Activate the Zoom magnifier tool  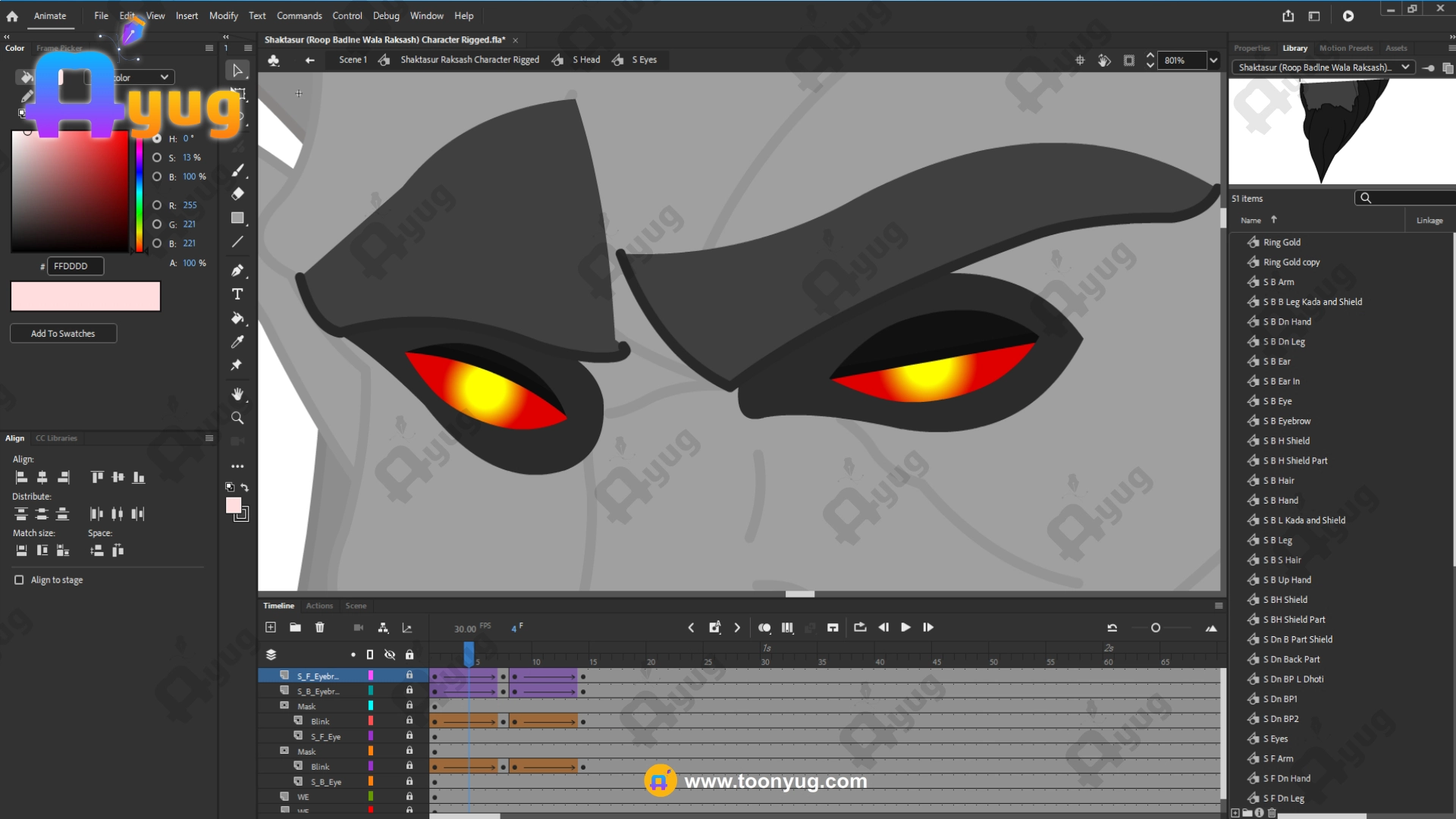(237, 419)
